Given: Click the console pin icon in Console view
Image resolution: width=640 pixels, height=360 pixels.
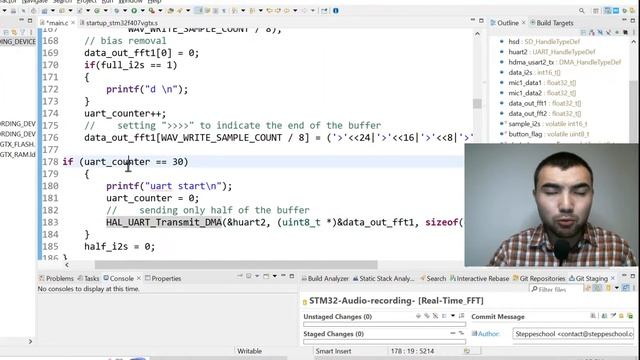Looking at the screenshot, I should coord(240,276).
